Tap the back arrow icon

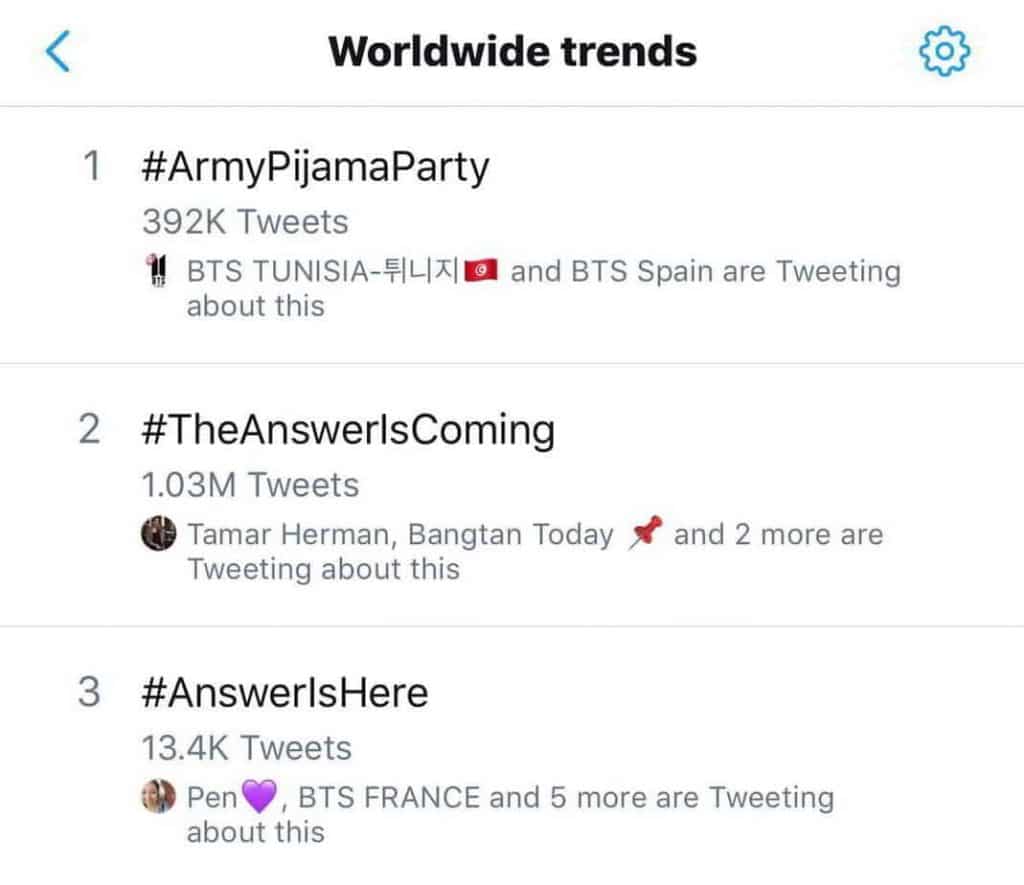click(x=59, y=51)
